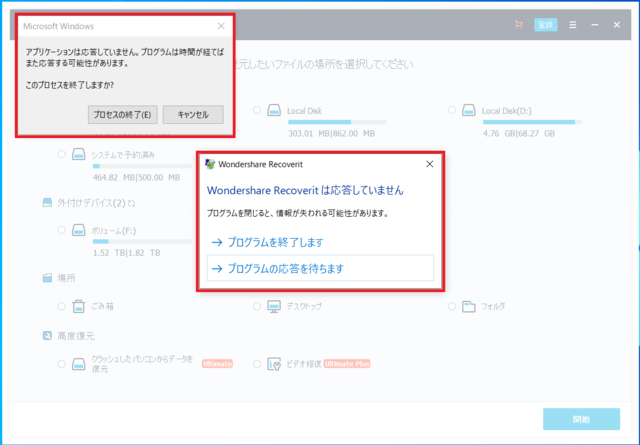The image size is (640, 445).
Task: Click the 開始 start button
Action: coord(581,419)
